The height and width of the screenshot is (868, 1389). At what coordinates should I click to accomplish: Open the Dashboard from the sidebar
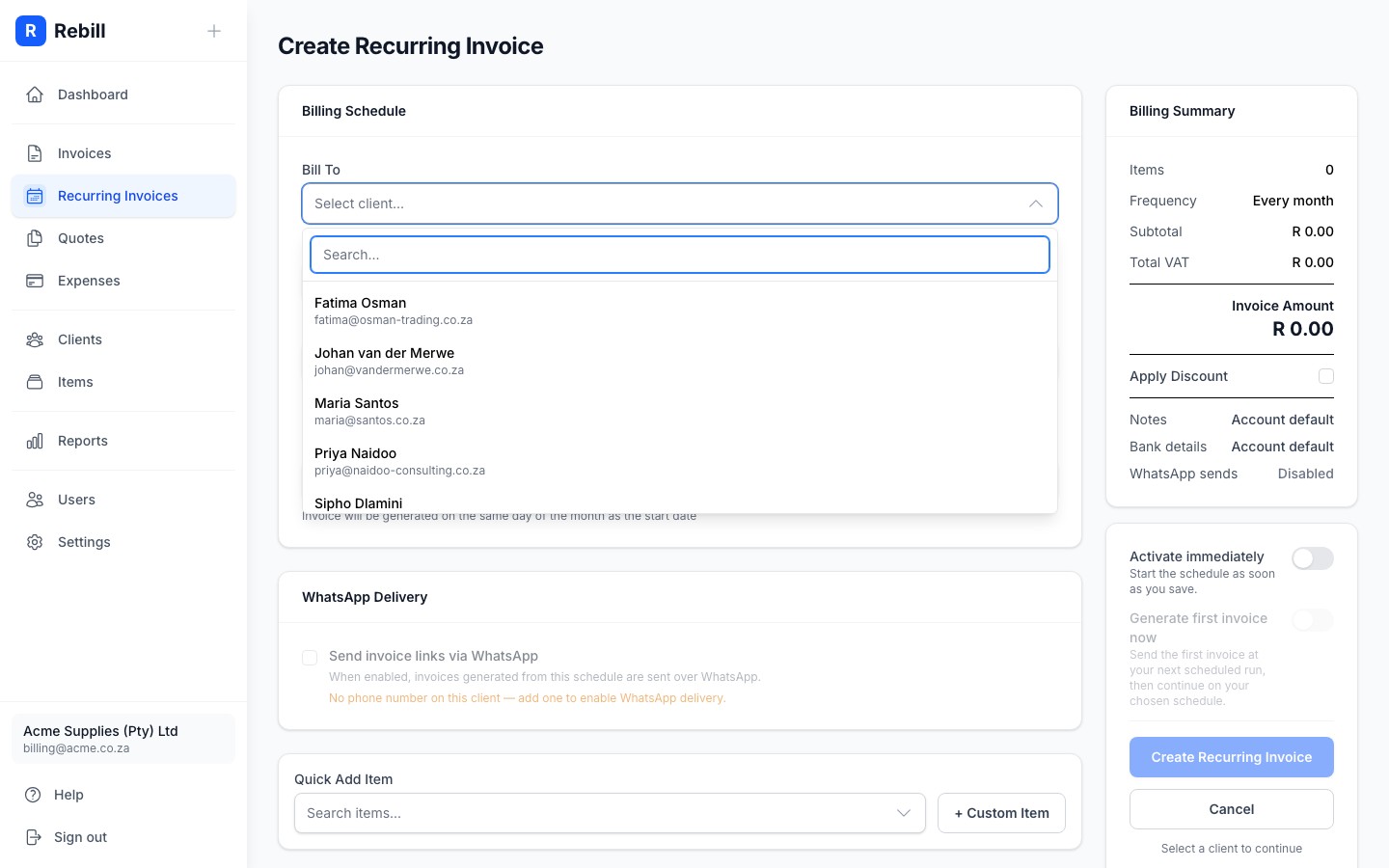tap(36, 95)
